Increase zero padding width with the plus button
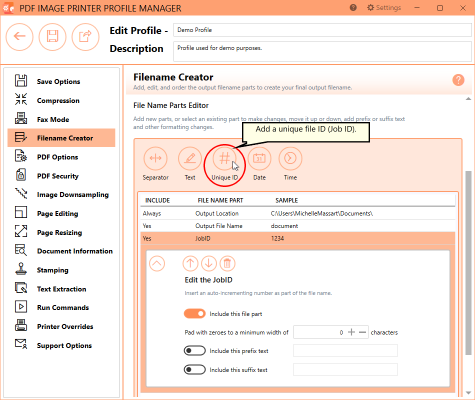The width and height of the screenshot is (475, 400). (351, 332)
